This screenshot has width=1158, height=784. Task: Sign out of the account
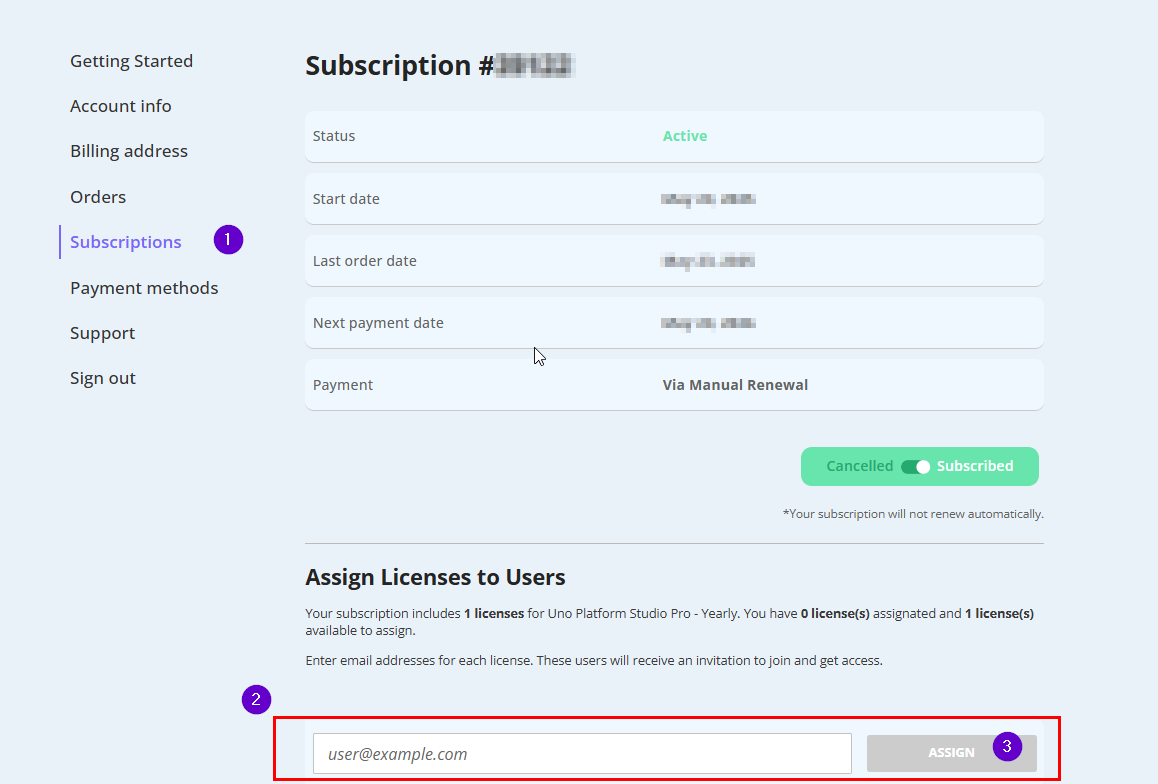tap(103, 378)
